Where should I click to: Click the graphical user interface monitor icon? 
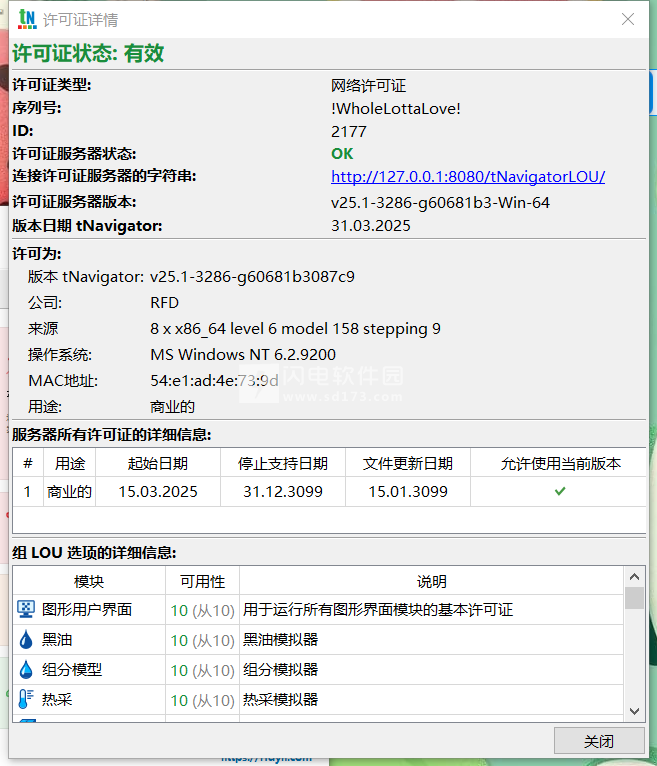pyautogui.click(x=26, y=609)
